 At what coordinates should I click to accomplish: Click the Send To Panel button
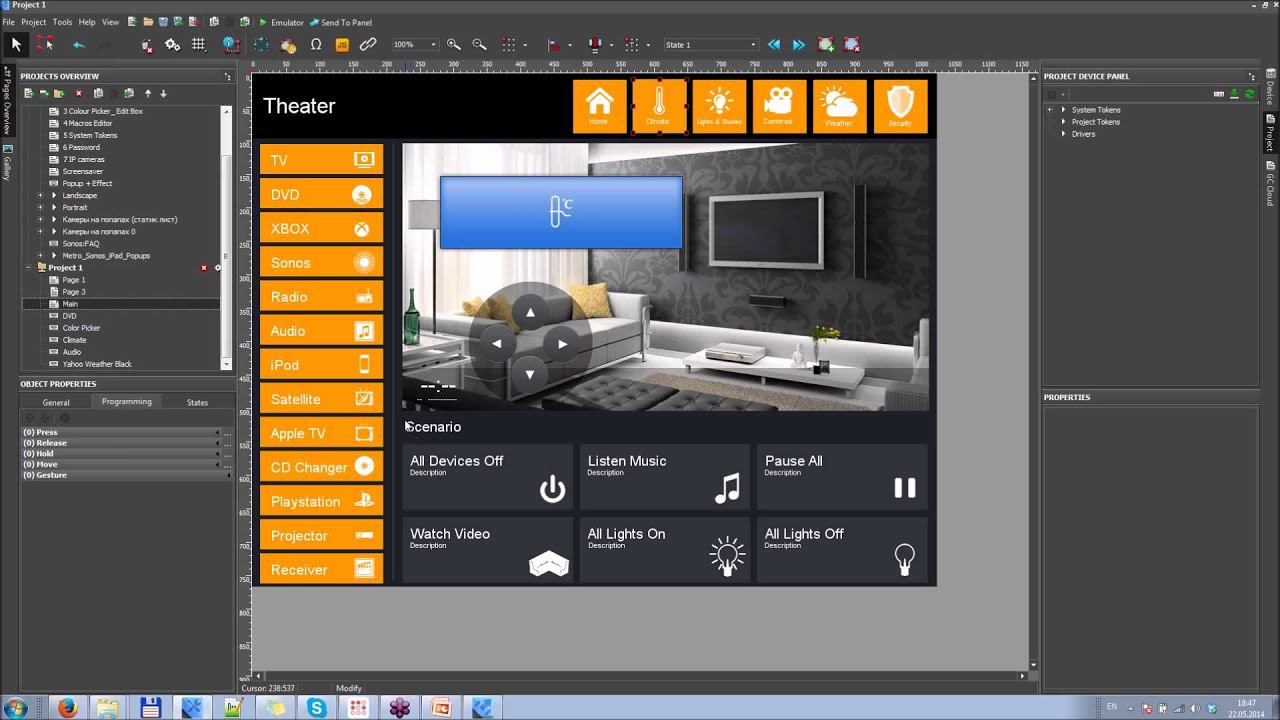pos(340,22)
